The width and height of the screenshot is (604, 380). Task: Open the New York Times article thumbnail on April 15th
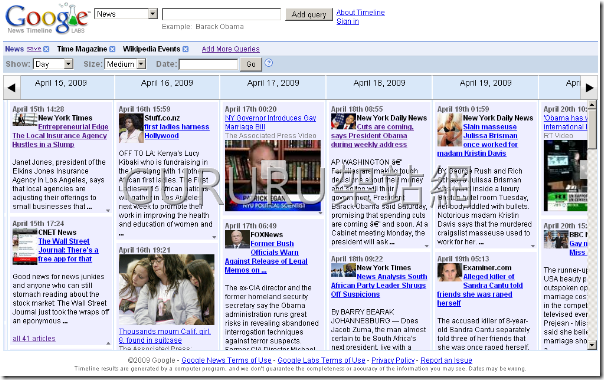point(25,120)
